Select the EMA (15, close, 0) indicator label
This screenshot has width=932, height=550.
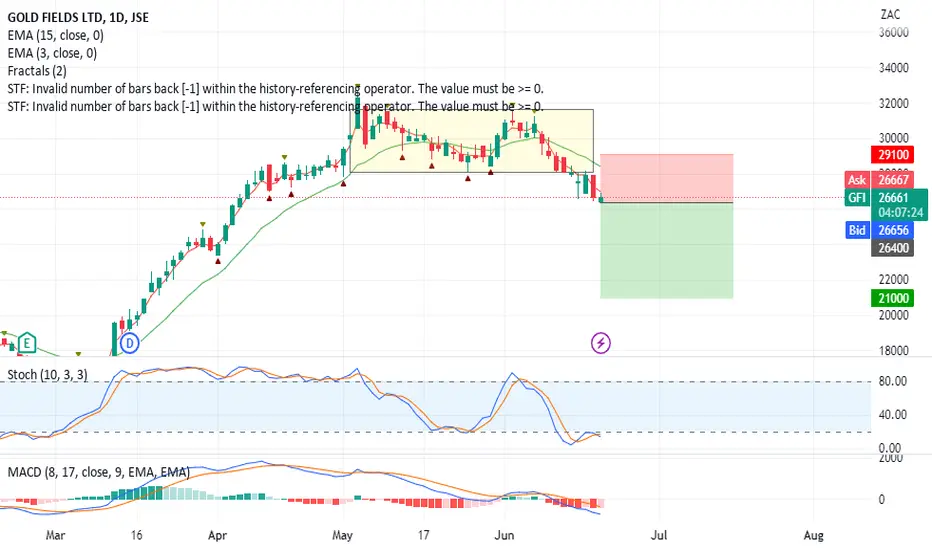point(56,35)
